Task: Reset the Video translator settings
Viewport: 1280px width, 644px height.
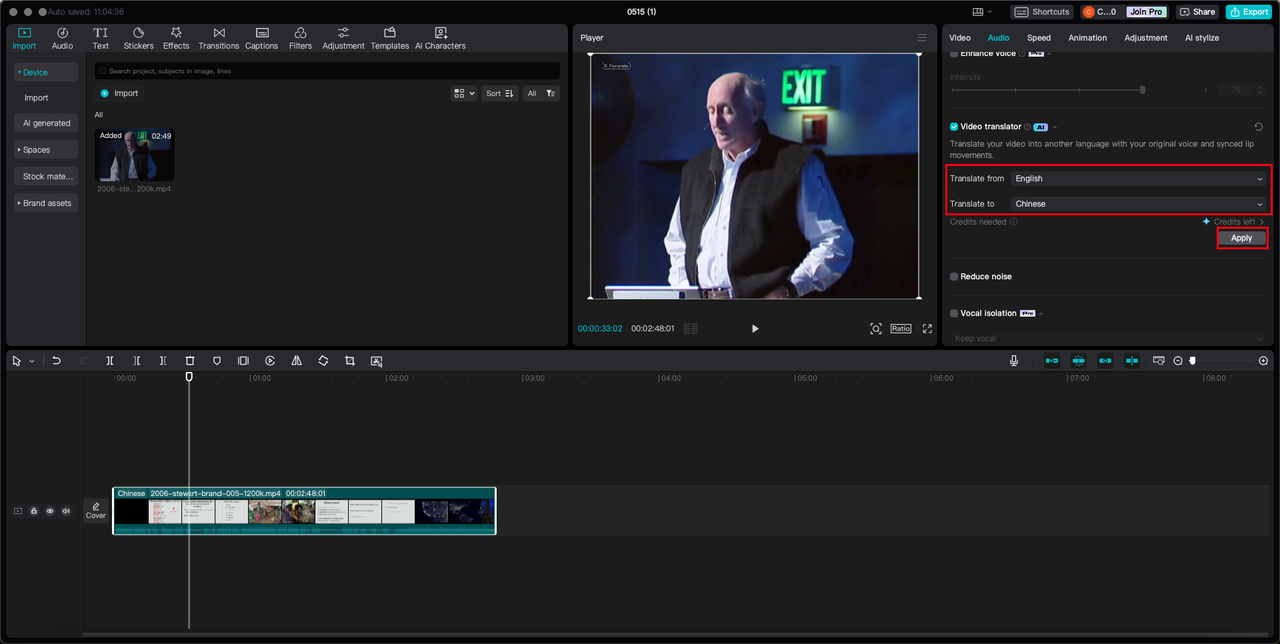Action: pos(1259,127)
